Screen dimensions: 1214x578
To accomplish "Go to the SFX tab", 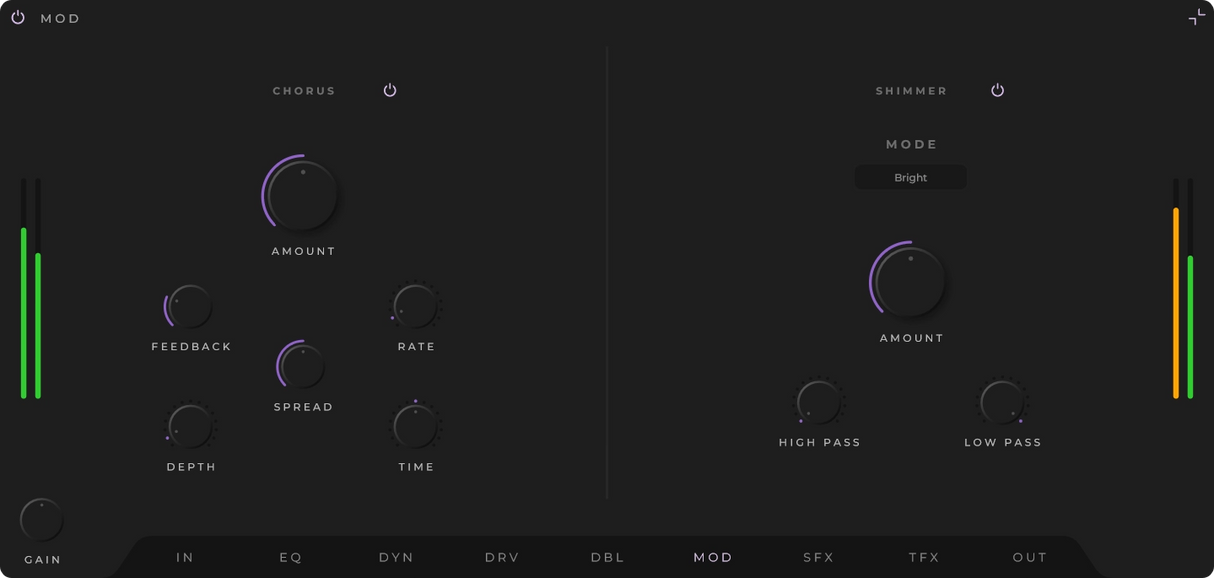I will [818, 557].
